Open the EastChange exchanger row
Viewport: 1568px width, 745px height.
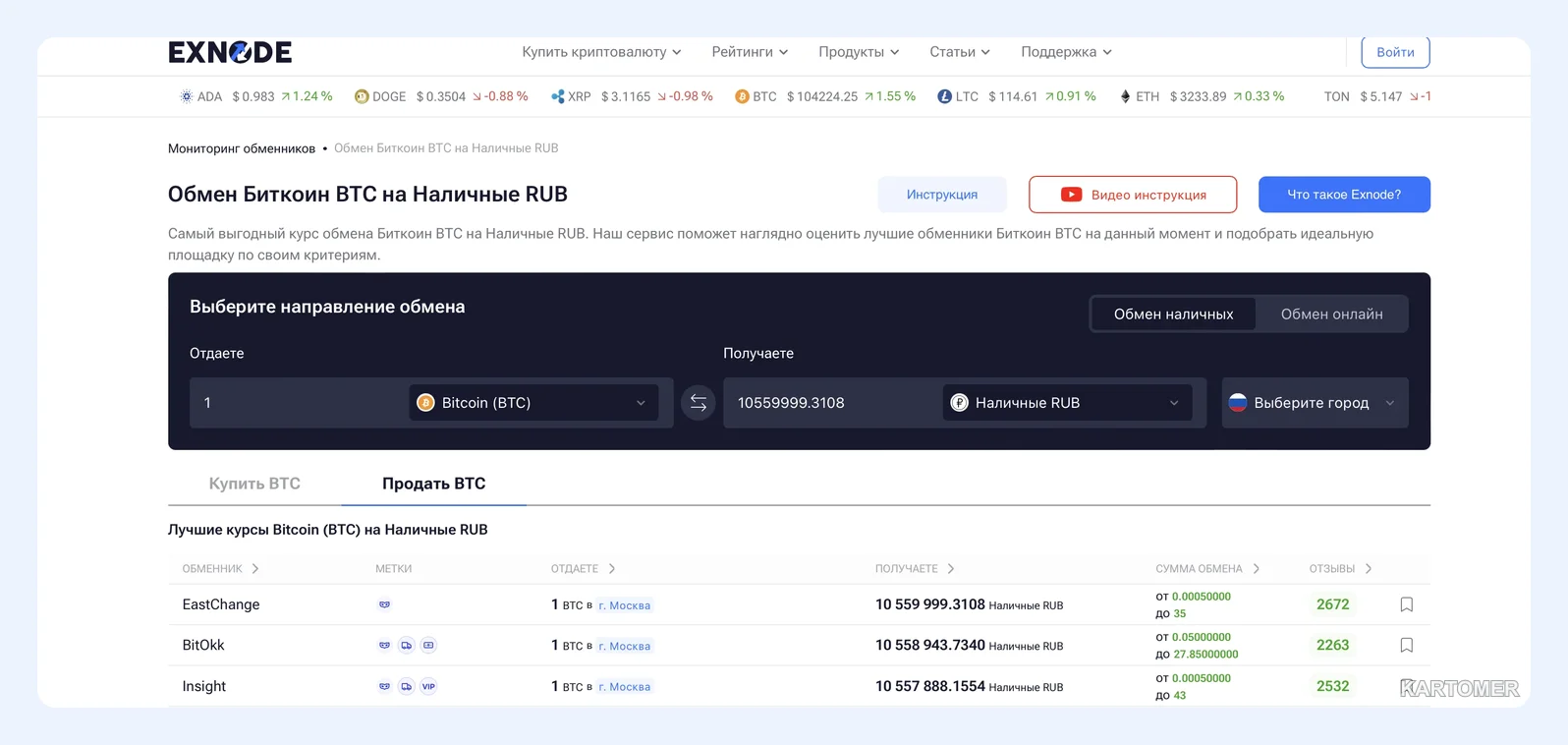799,604
